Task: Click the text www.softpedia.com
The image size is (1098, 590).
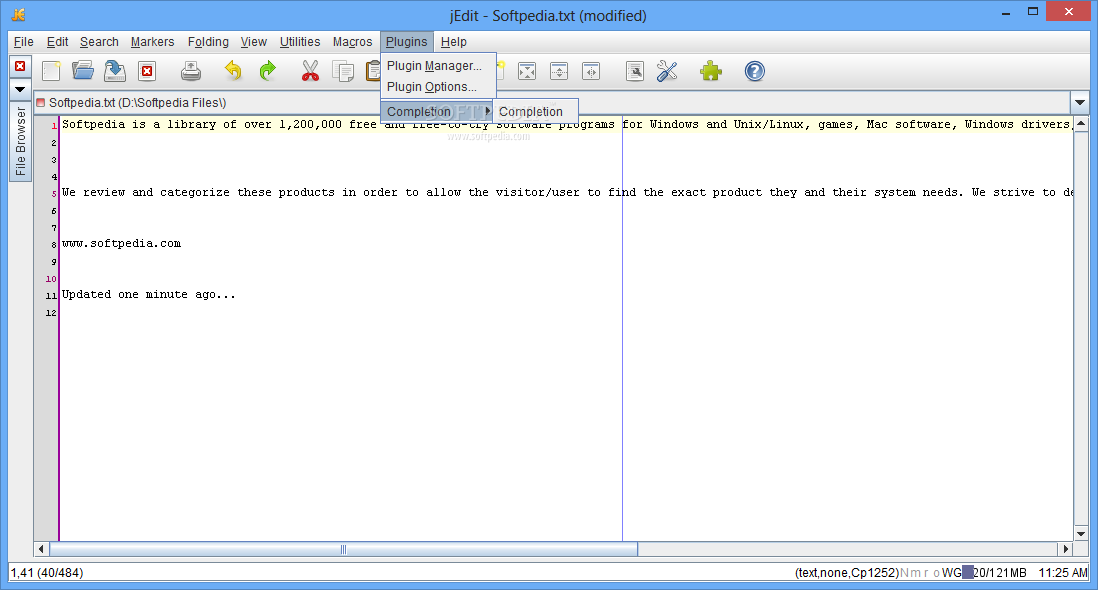Action: [121, 244]
